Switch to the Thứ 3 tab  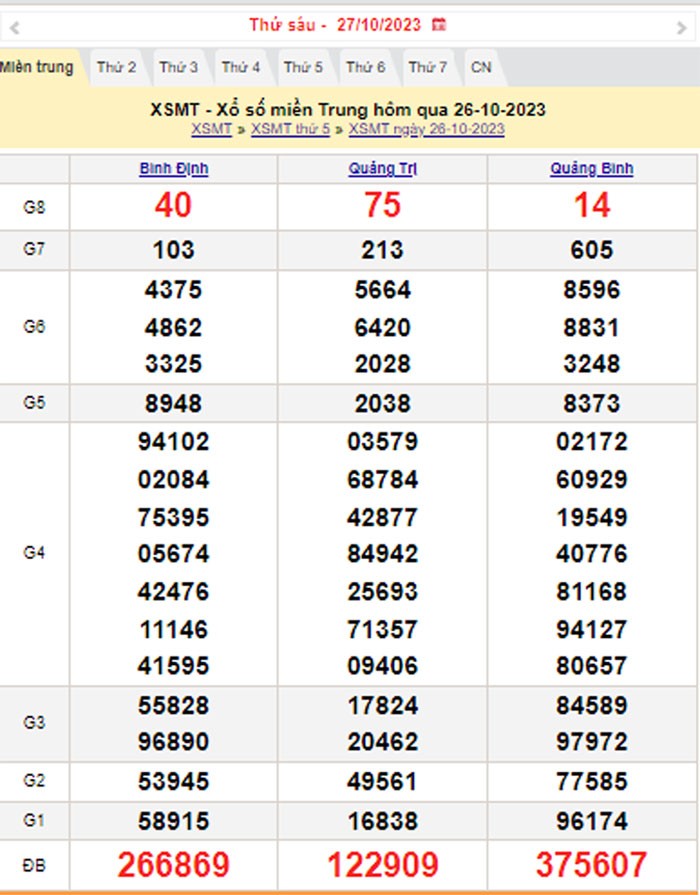point(178,67)
